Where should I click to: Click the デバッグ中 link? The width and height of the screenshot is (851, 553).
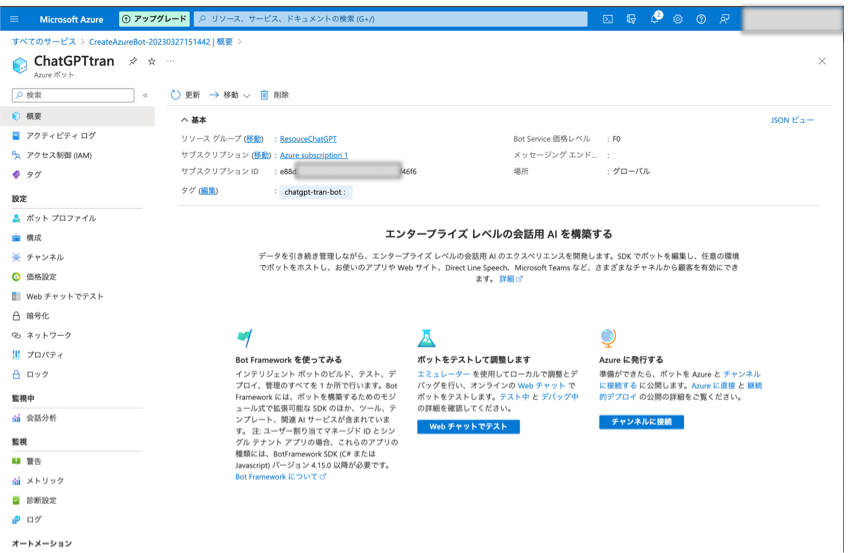click(x=560, y=397)
